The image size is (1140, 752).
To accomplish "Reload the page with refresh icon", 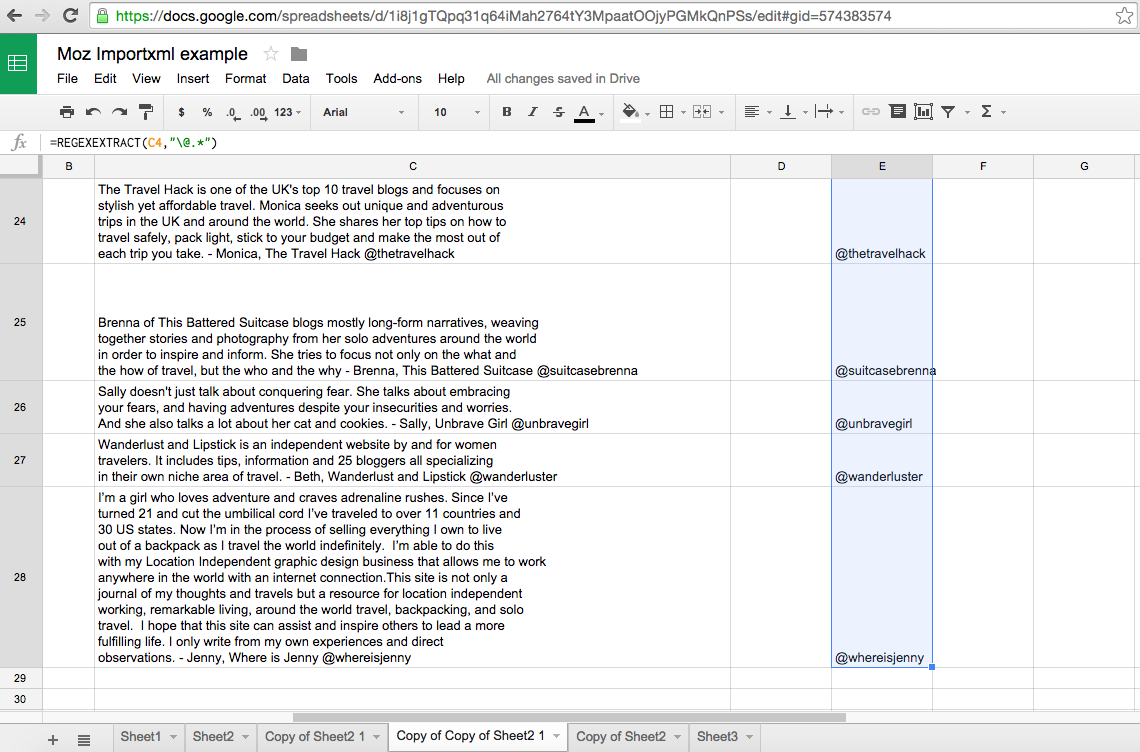I will 71,15.
